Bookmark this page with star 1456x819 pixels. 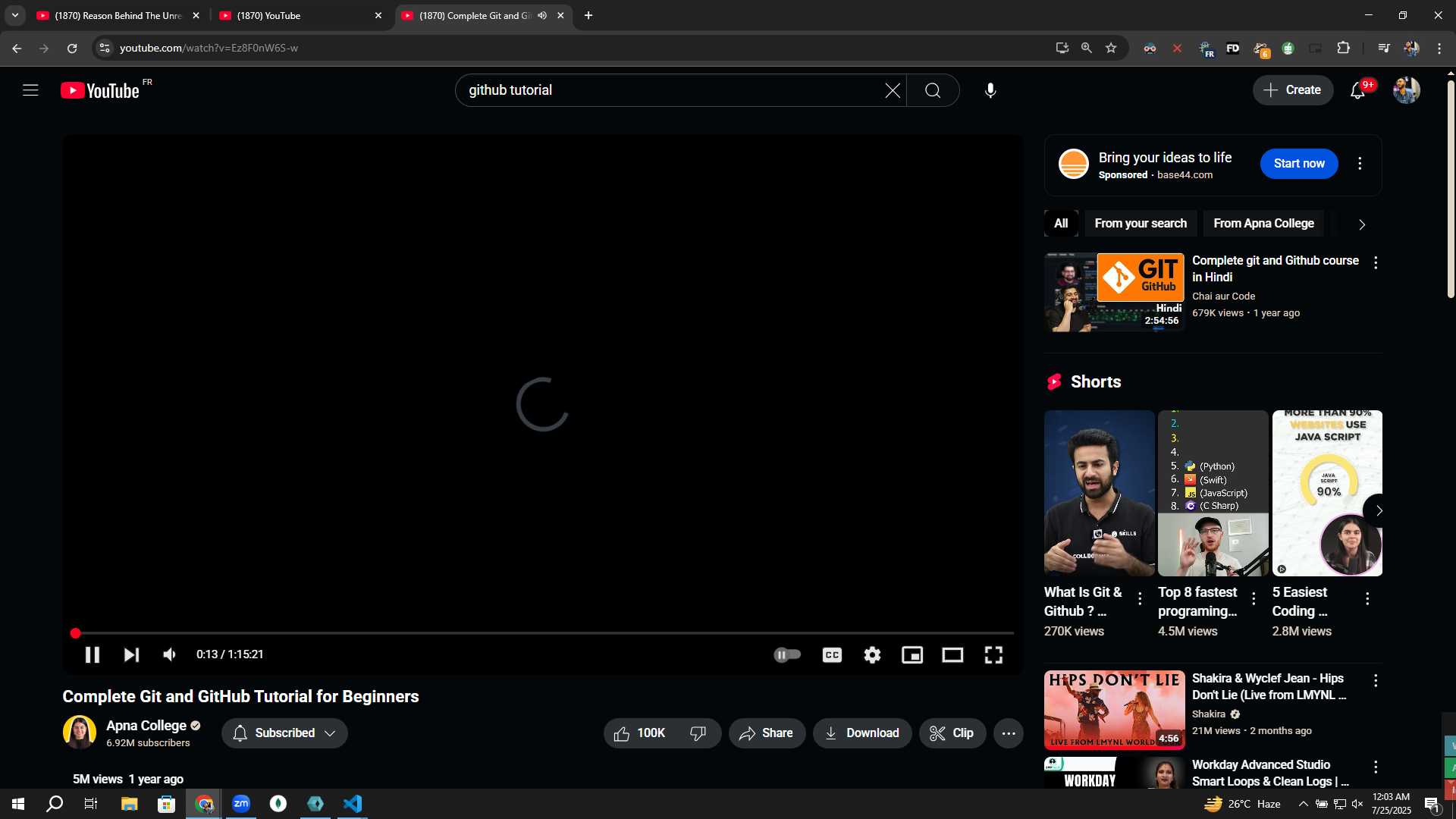coord(1111,49)
